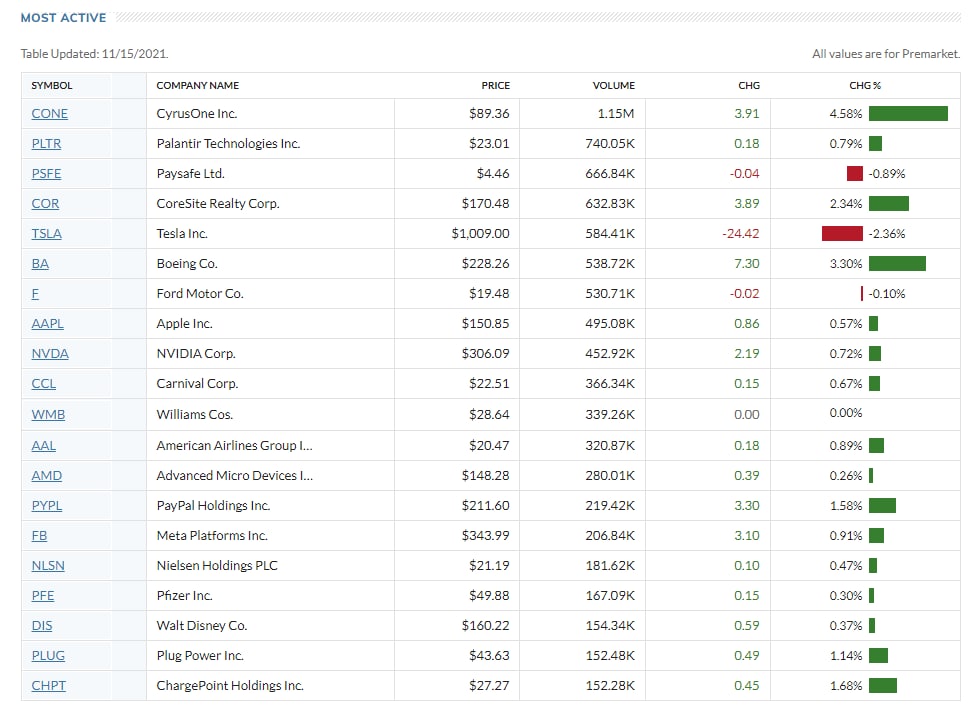The width and height of the screenshot is (974, 712).
Task: Click Tesla Inc. company name
Action: [x=182, y=234]
